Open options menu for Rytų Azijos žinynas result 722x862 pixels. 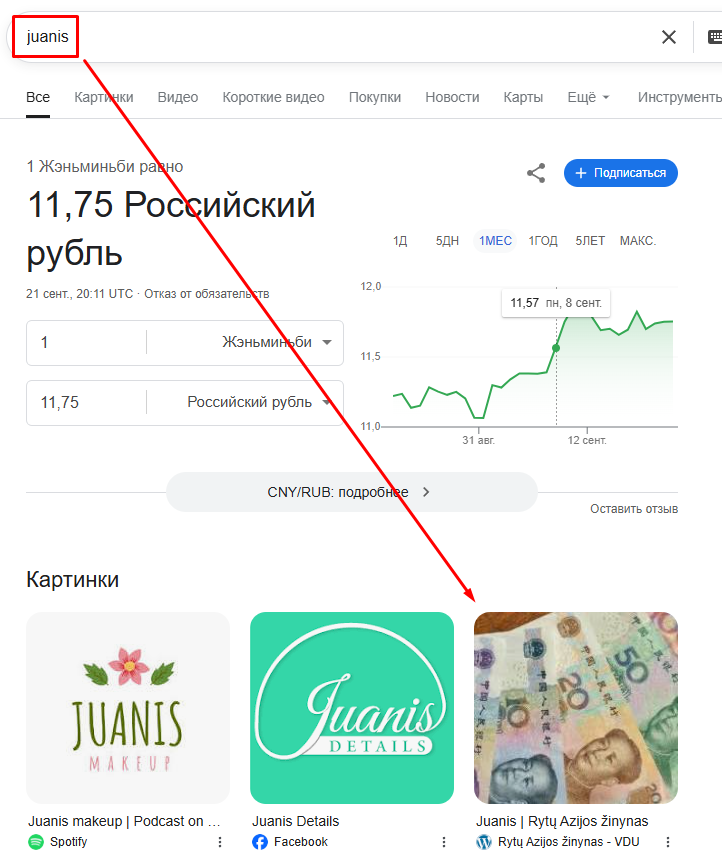tap(668, 842)
